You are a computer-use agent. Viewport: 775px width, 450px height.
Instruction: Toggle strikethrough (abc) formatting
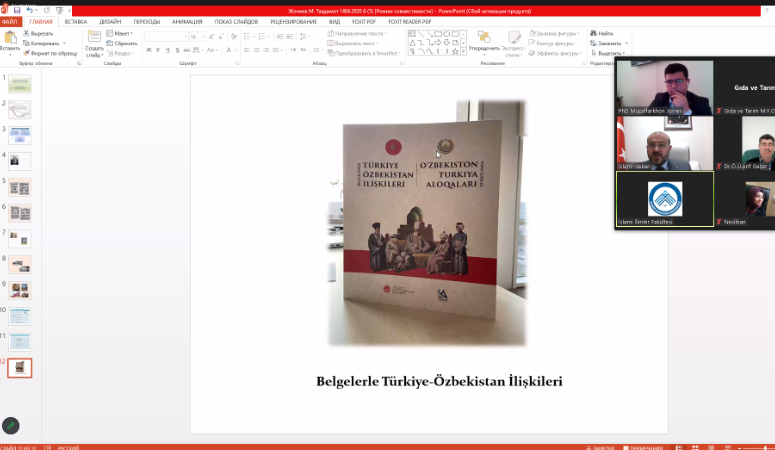click(x=187, y=50)
